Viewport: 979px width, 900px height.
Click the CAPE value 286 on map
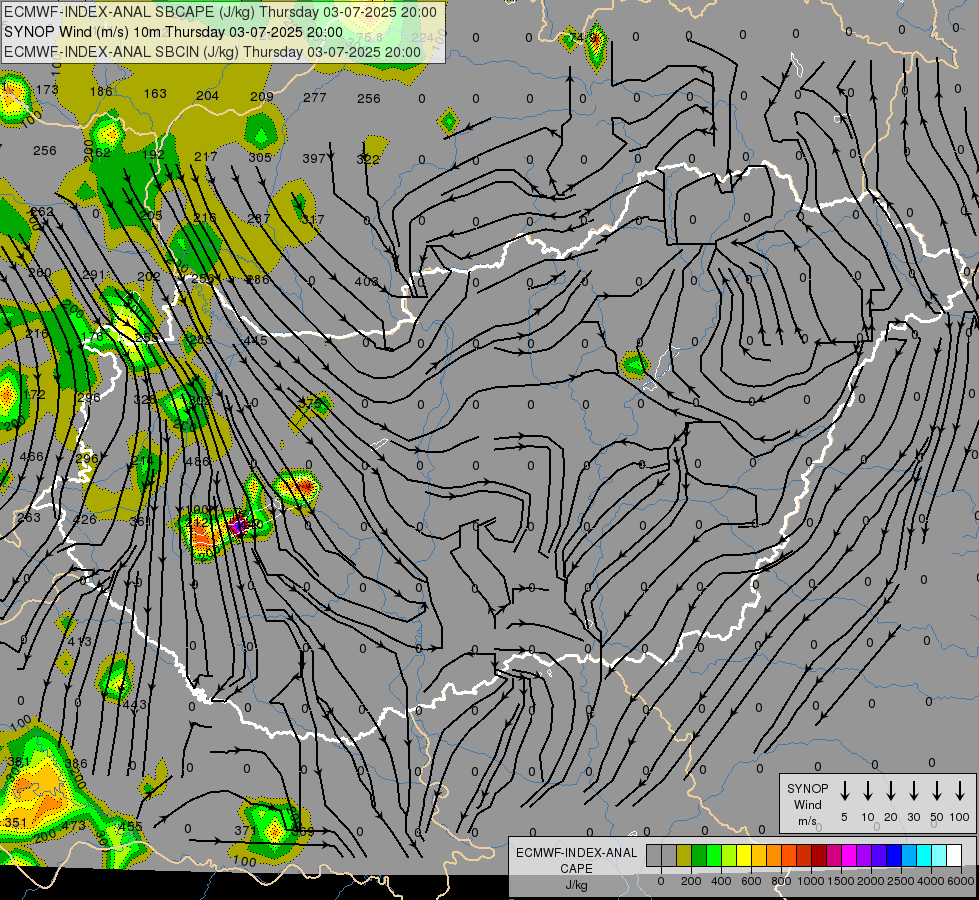click(258, 280)
